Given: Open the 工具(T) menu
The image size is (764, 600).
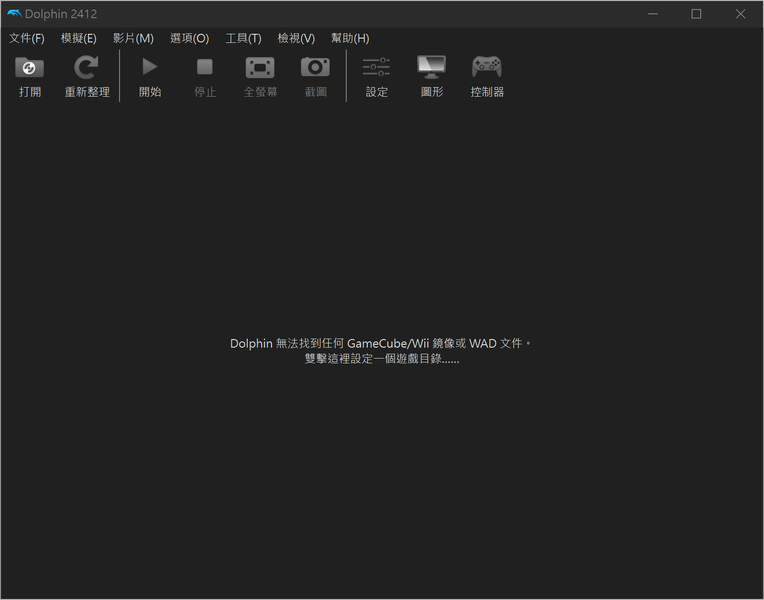Looking at the screenshot, I should click(243, 38).
